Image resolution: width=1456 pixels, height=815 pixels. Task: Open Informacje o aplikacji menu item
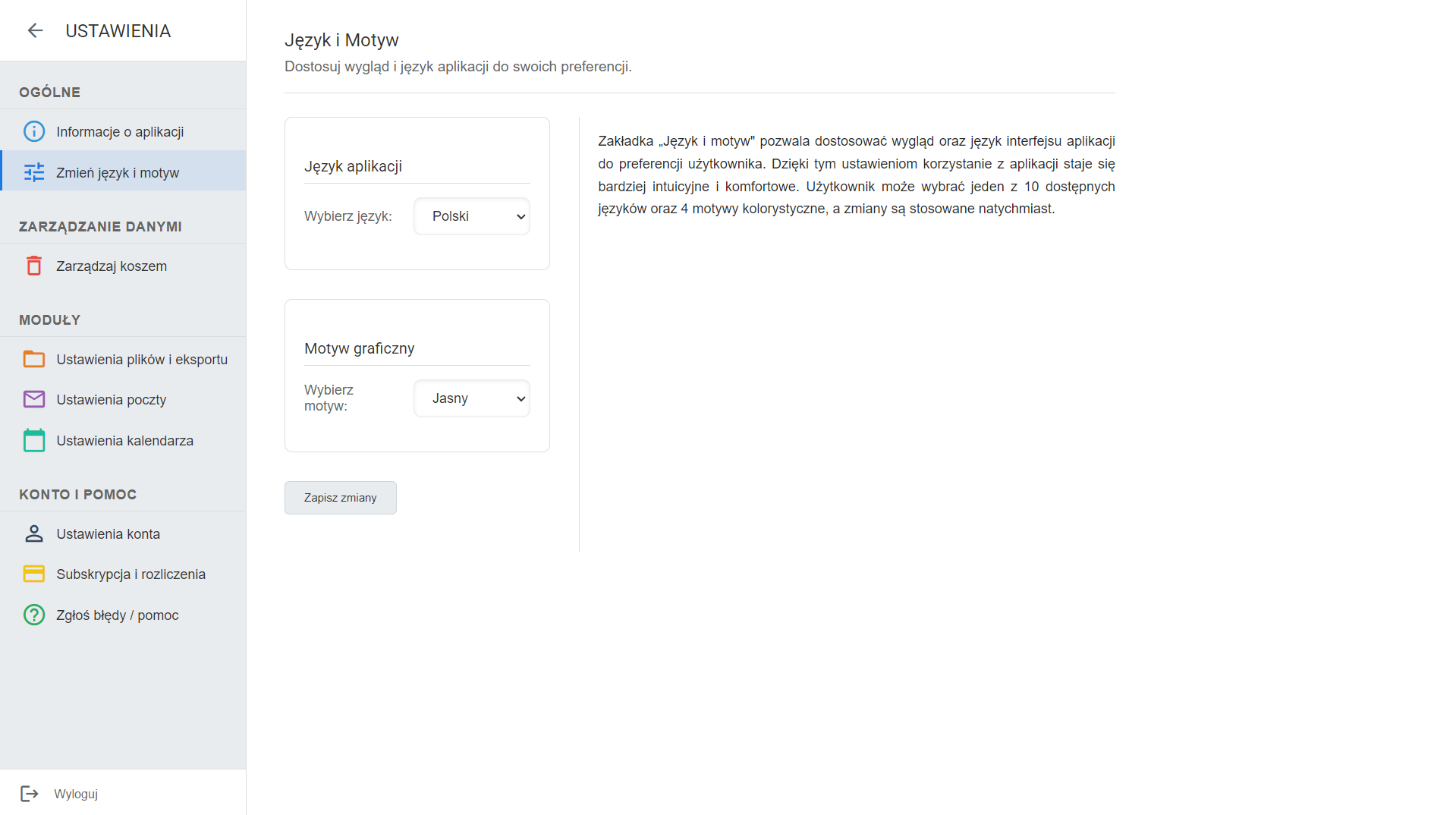[120, 132]
